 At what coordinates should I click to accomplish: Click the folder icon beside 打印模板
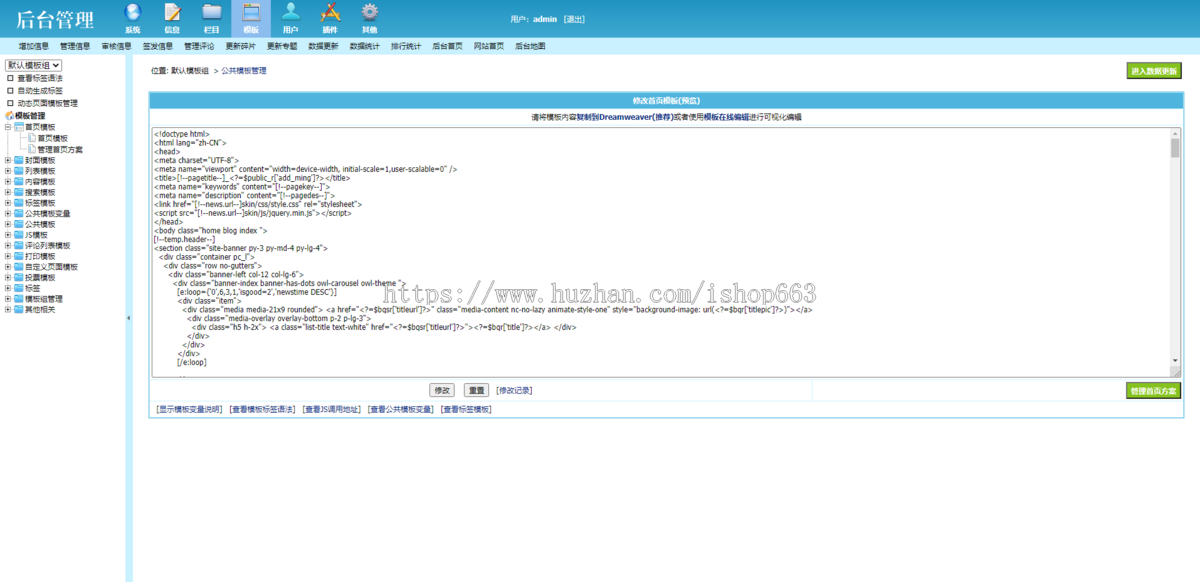[19, 257]
